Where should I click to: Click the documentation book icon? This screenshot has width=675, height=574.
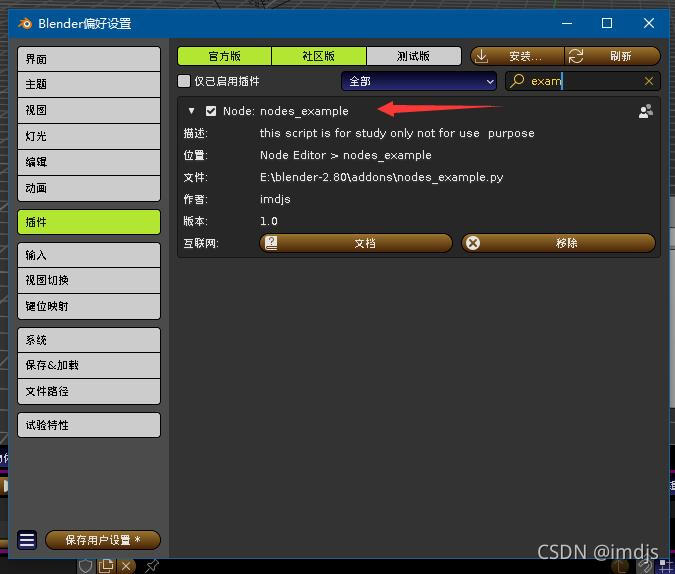click(x=271, y=243)
